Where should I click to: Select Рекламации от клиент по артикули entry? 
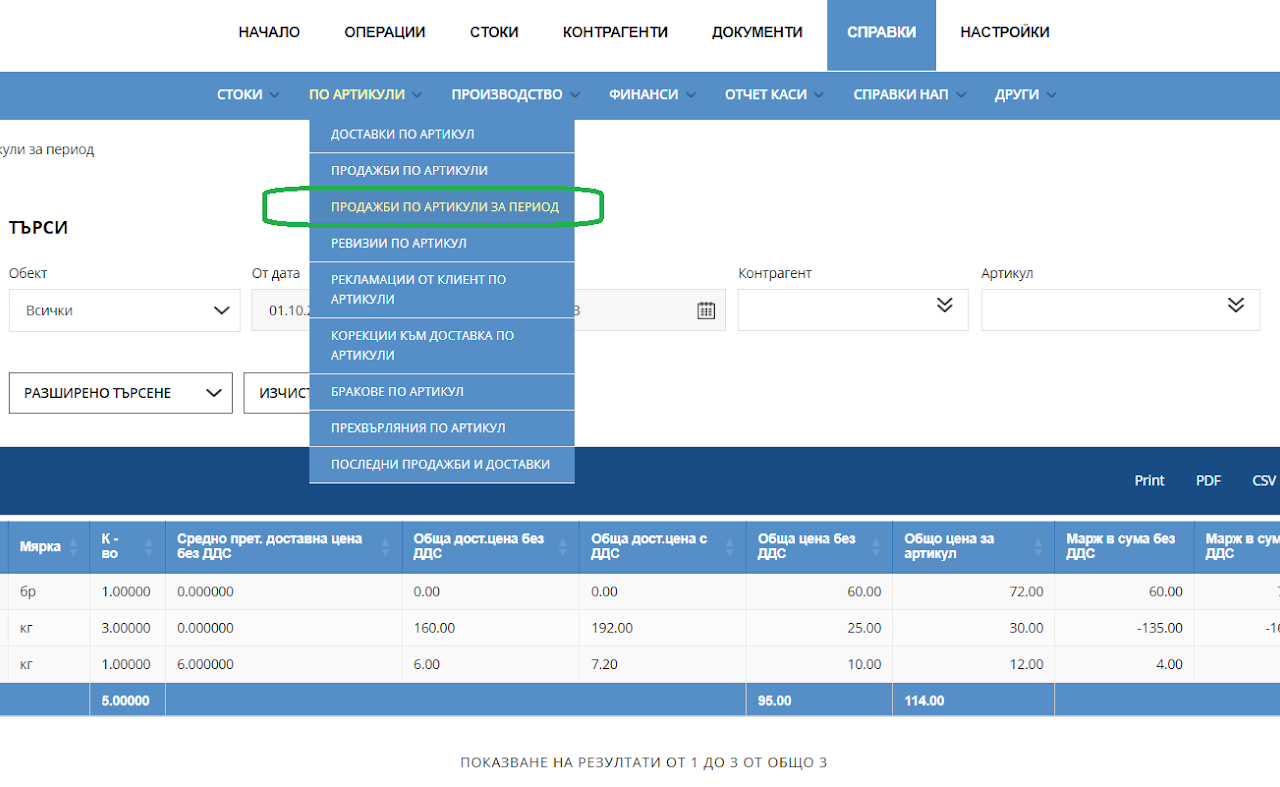442,289
